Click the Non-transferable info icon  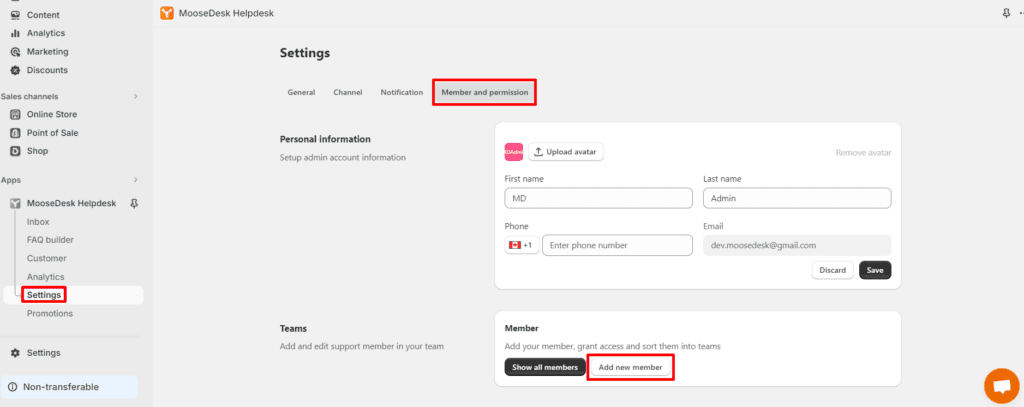(12, 387)
